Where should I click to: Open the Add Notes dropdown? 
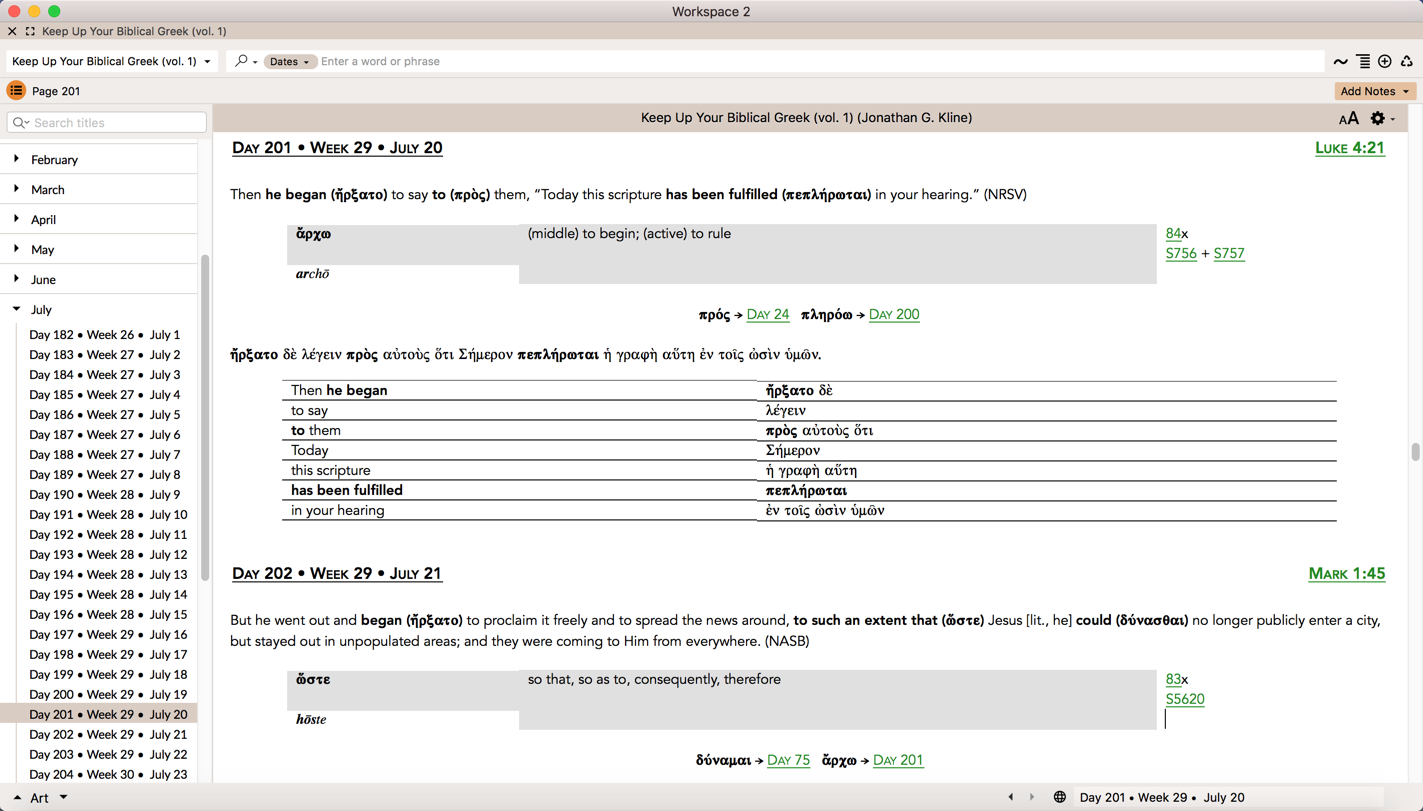click(1375, 91)
